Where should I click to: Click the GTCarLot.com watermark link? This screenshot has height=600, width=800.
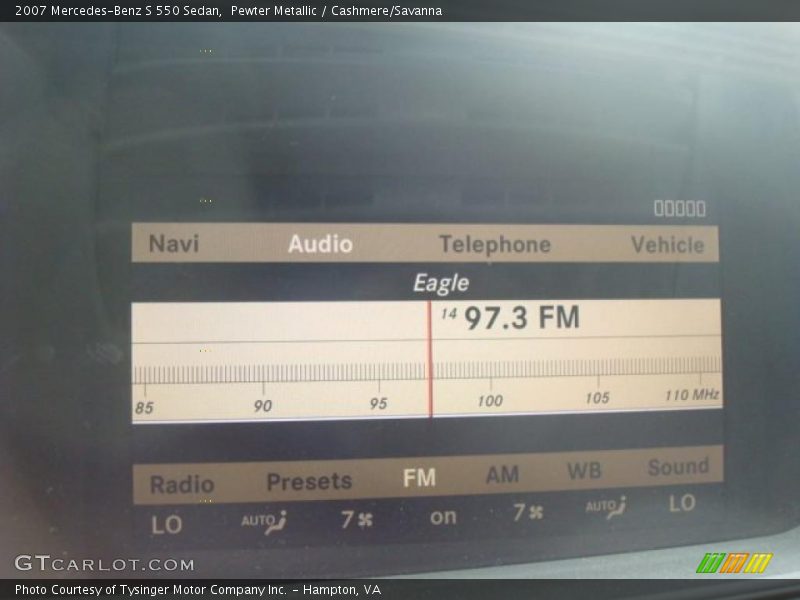click(104, 563)
